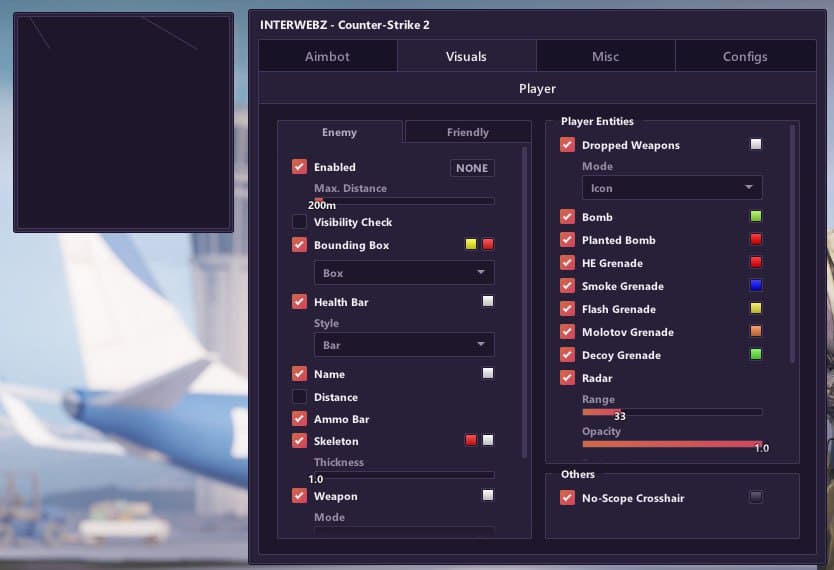Expand the Bounding Box type dropdown
834x570 pixels.
pyautogui.click(x=403, y=273)
